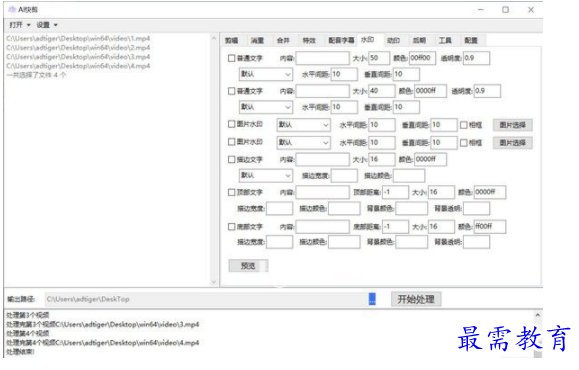Viewport: 579px width, 370px height.
Task: Switch to the 配音字幕 tab
Action: (x=341, y=40)
